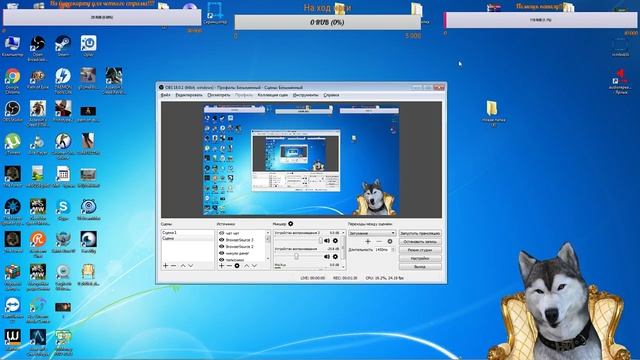Open Steam desktop shortcut
640x360 pixels.
pos(63,46)
